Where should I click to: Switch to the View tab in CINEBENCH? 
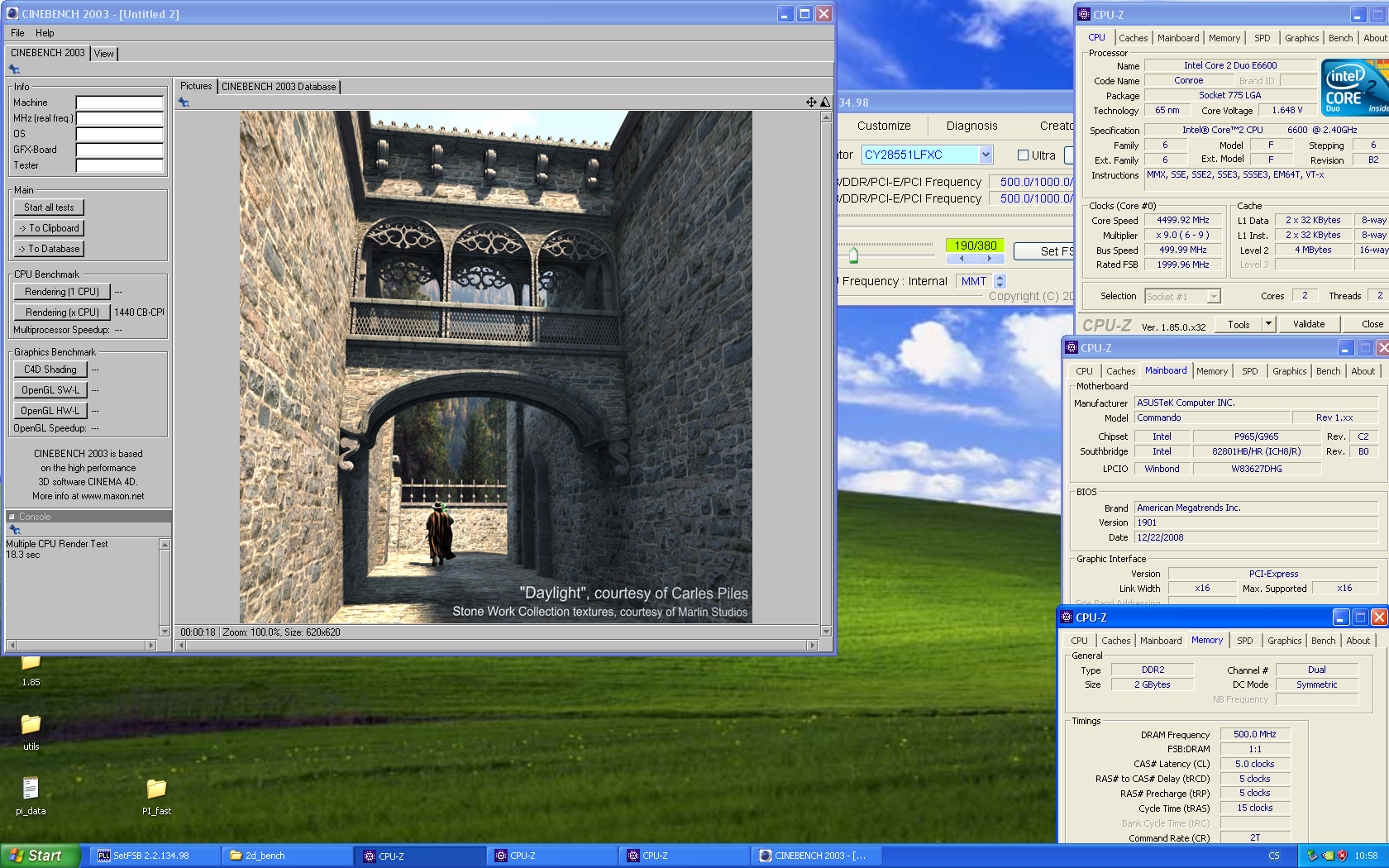point(104,54)
